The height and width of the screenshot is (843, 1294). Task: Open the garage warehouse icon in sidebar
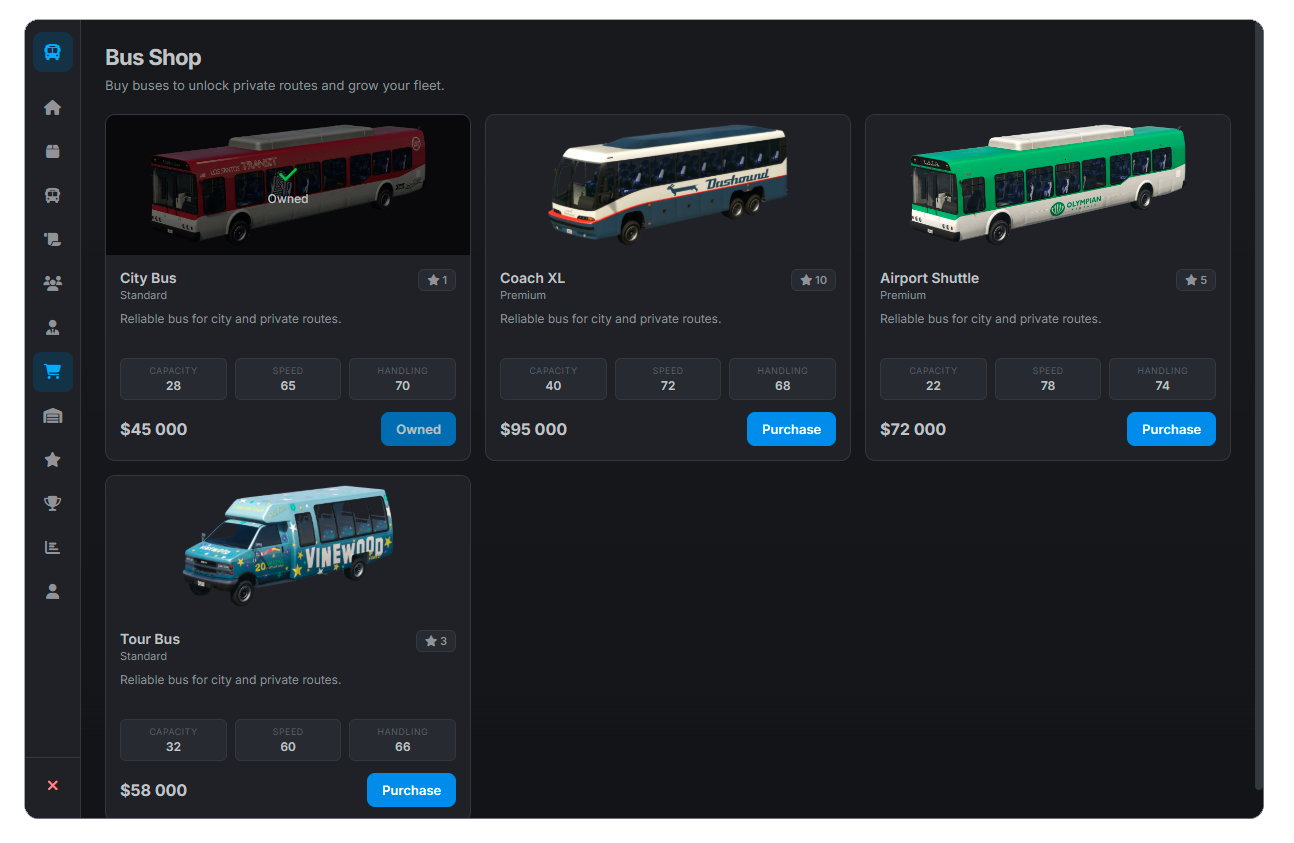53,416
